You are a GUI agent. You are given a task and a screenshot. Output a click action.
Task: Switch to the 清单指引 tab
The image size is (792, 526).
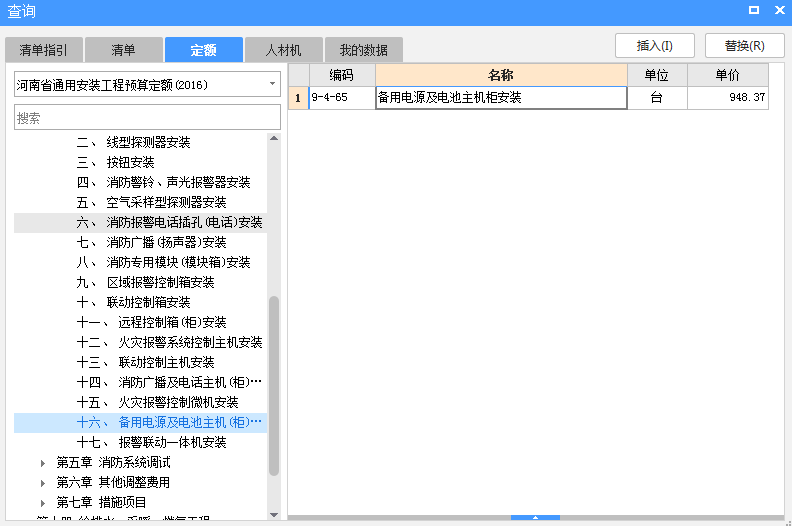(44, 50)
